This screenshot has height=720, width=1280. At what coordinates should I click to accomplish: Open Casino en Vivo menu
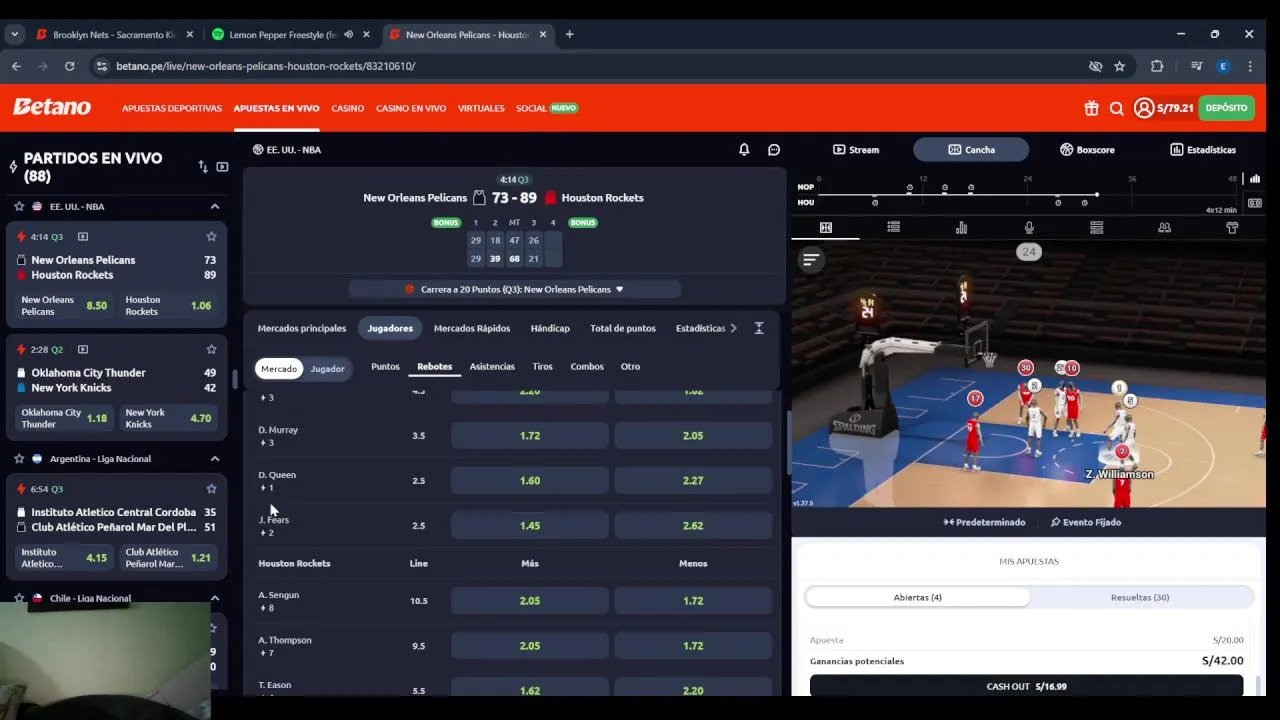(411, 108)
